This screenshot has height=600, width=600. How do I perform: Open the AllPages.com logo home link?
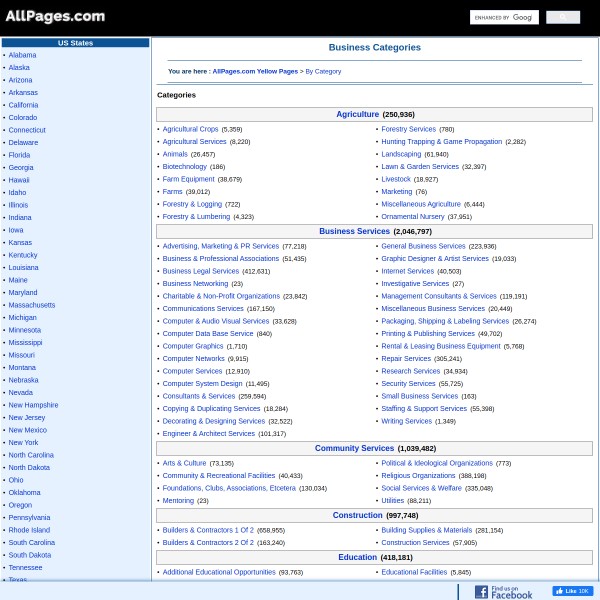[55, 16]
